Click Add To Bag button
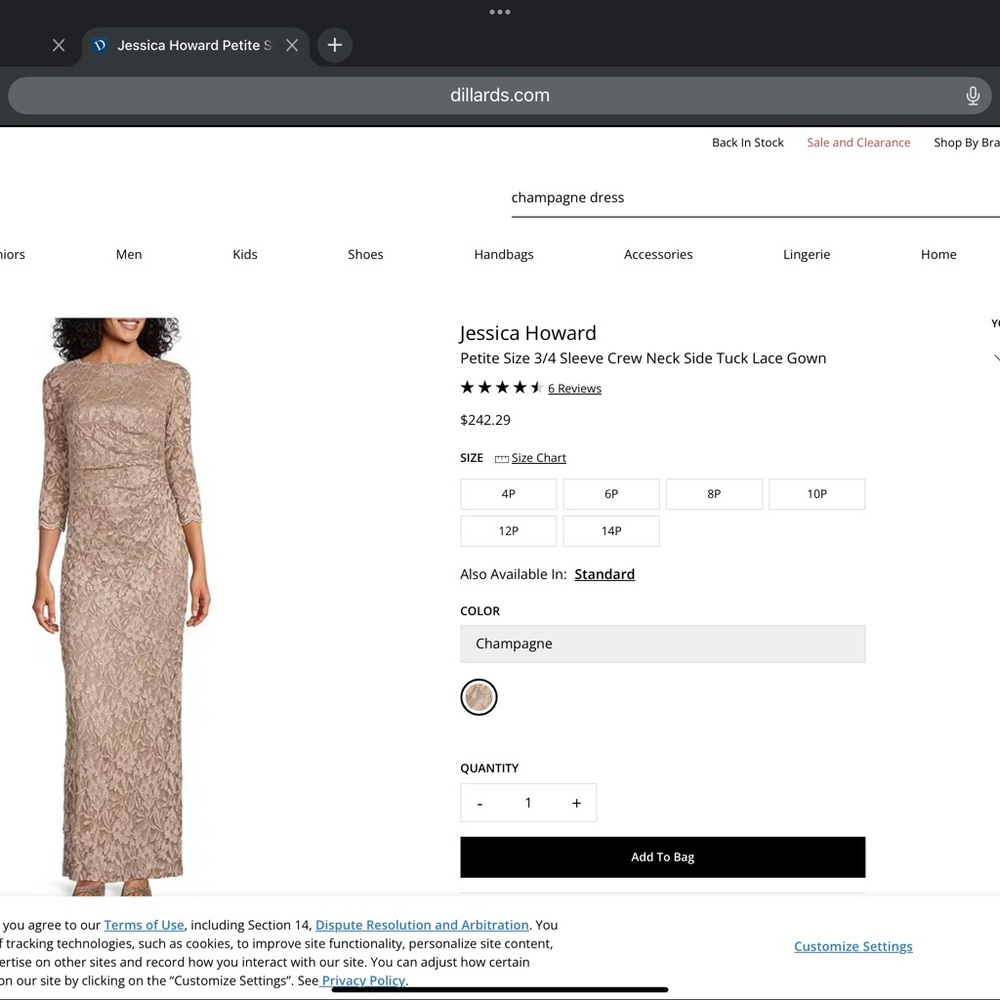Image resolution: width=1000 pixels, height=1000 pixels. pos(663,858)
